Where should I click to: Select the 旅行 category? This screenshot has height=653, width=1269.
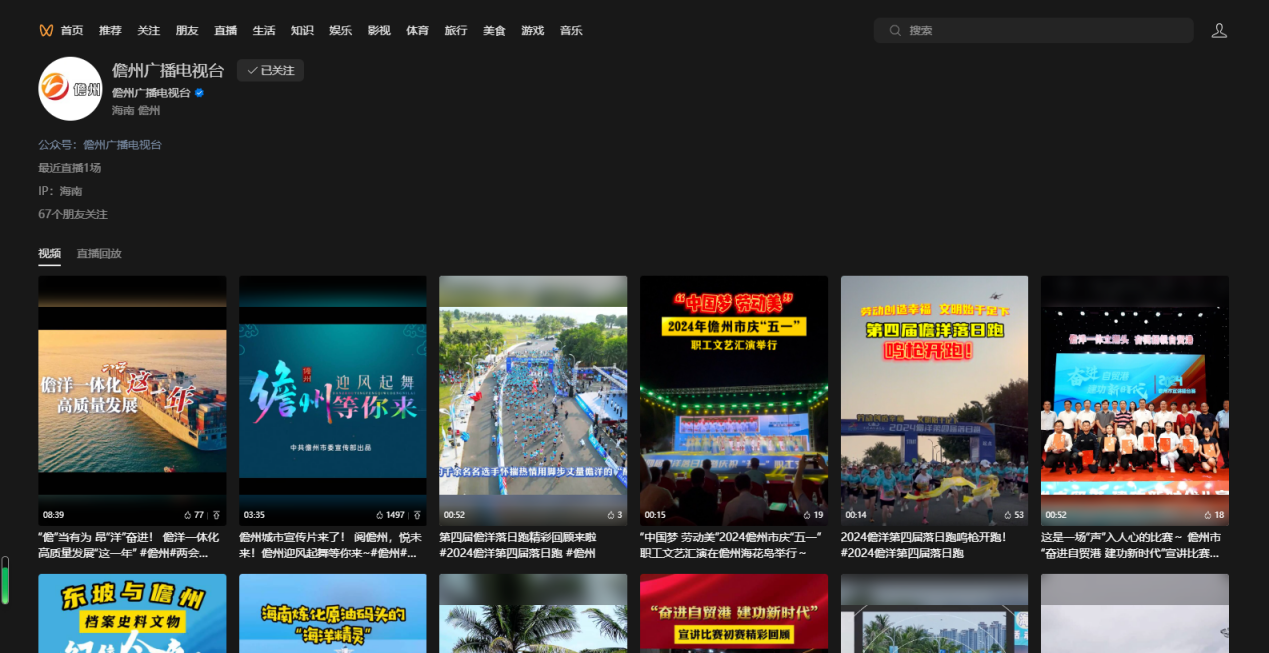[456, 31]
